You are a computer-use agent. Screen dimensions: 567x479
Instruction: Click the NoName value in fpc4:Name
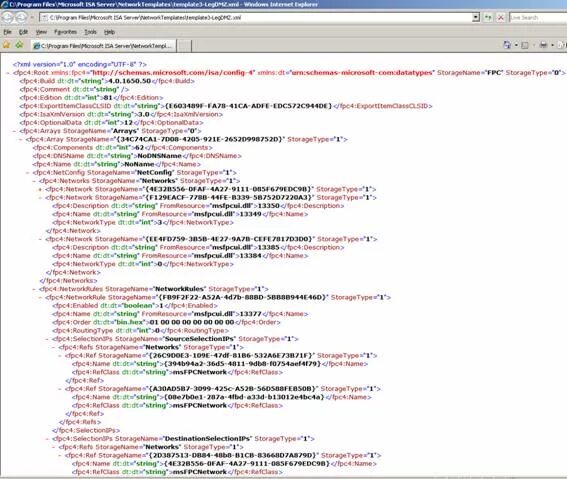(x=139, y=164)
